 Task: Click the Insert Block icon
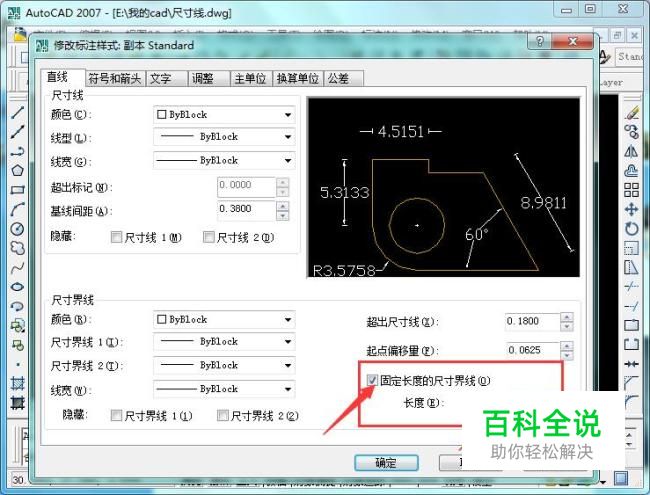click(x=17, y=326)
